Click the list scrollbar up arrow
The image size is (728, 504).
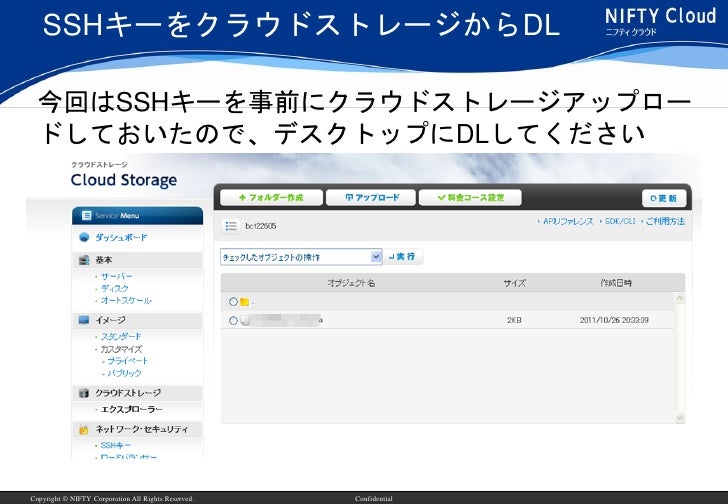680,298
